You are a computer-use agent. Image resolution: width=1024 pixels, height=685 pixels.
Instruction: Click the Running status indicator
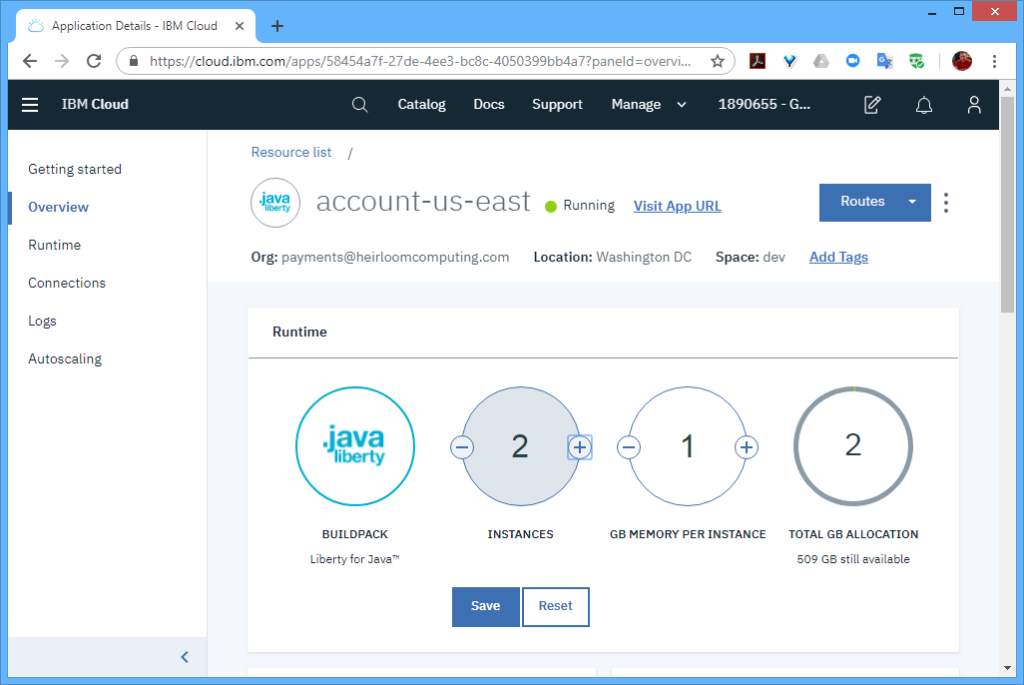(x=580, y=206)
